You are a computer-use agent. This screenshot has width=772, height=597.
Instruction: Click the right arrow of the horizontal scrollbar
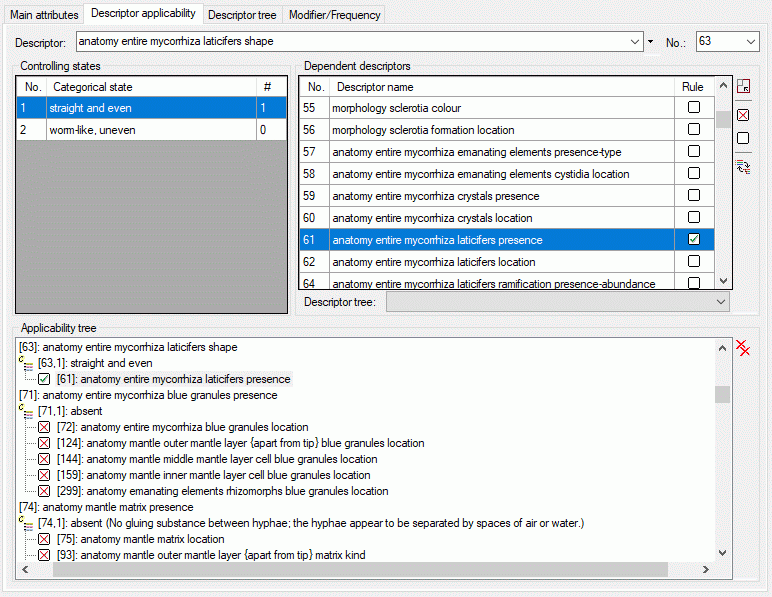706,569
